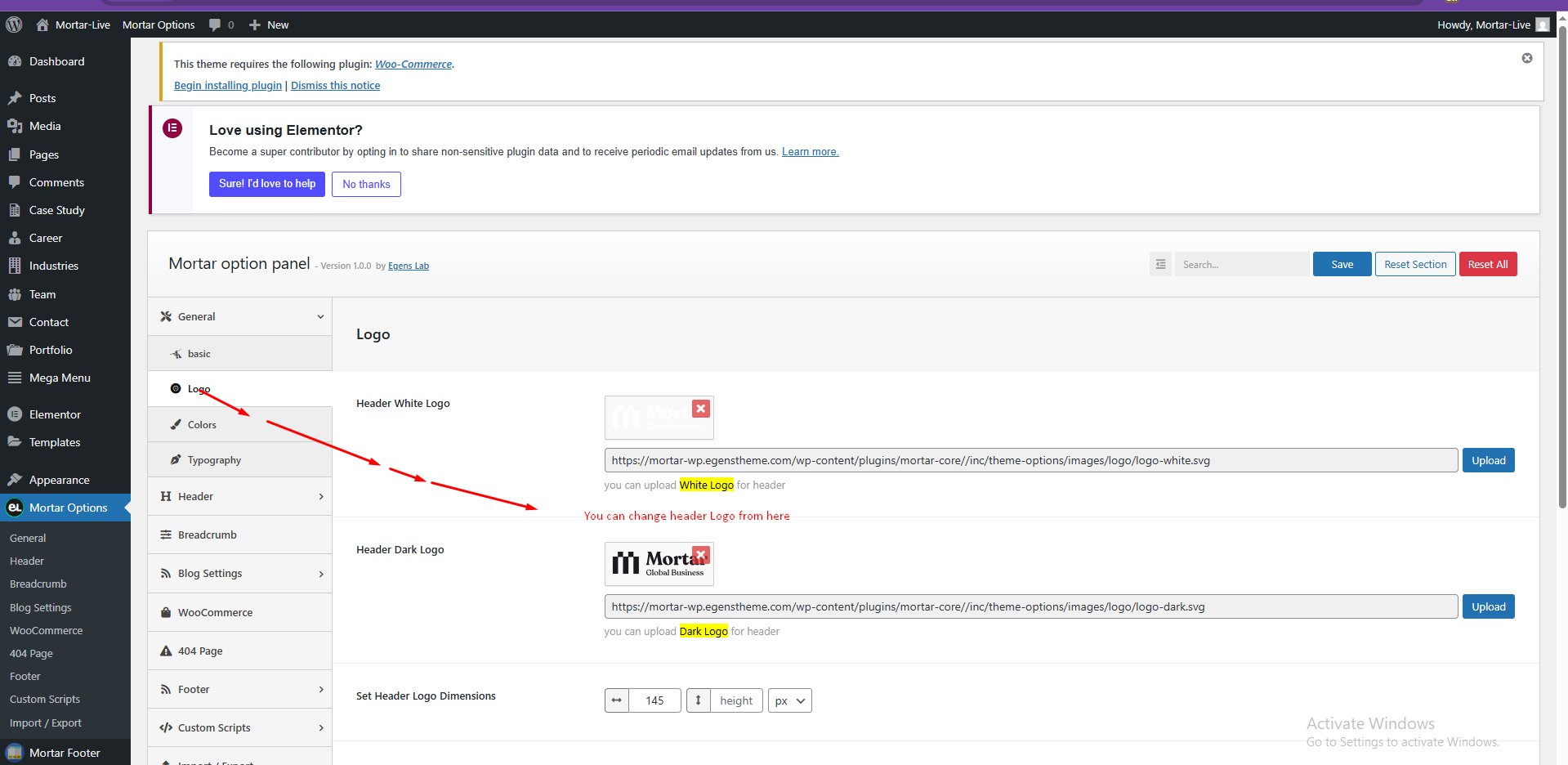
Task: Remove the Header White Logo image
Action: coord(701,409)
